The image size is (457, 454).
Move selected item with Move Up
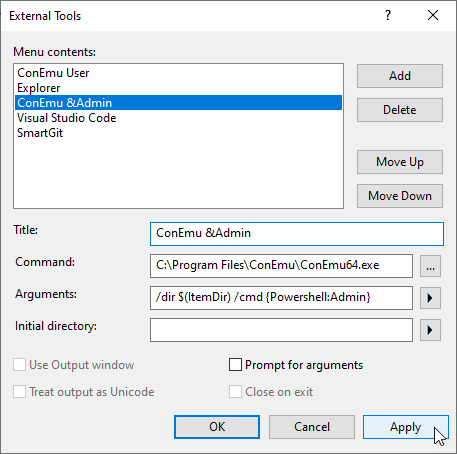pos(400,162)
